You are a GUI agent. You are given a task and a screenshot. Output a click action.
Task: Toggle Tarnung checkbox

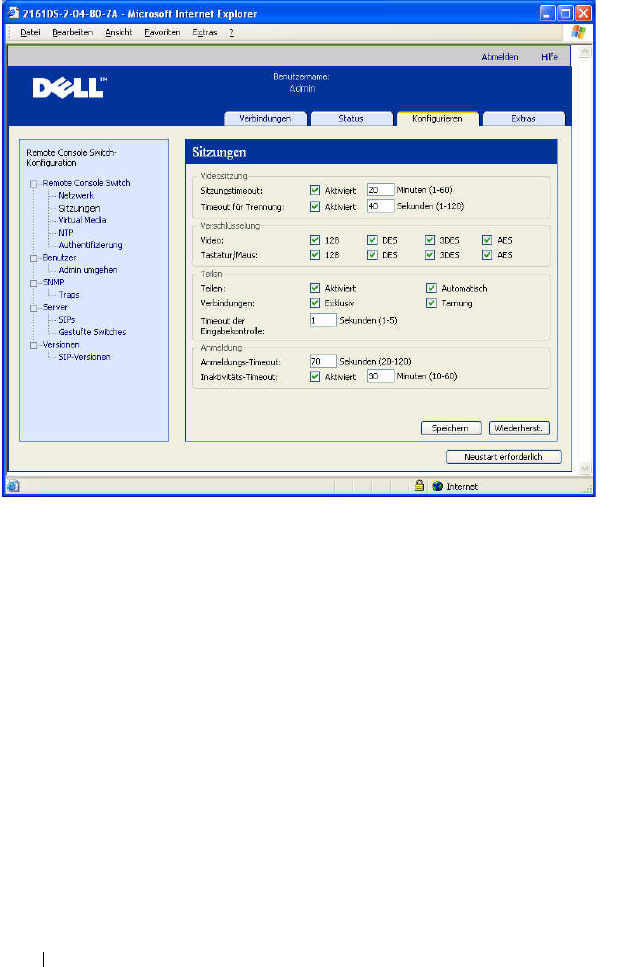(431, 303)
